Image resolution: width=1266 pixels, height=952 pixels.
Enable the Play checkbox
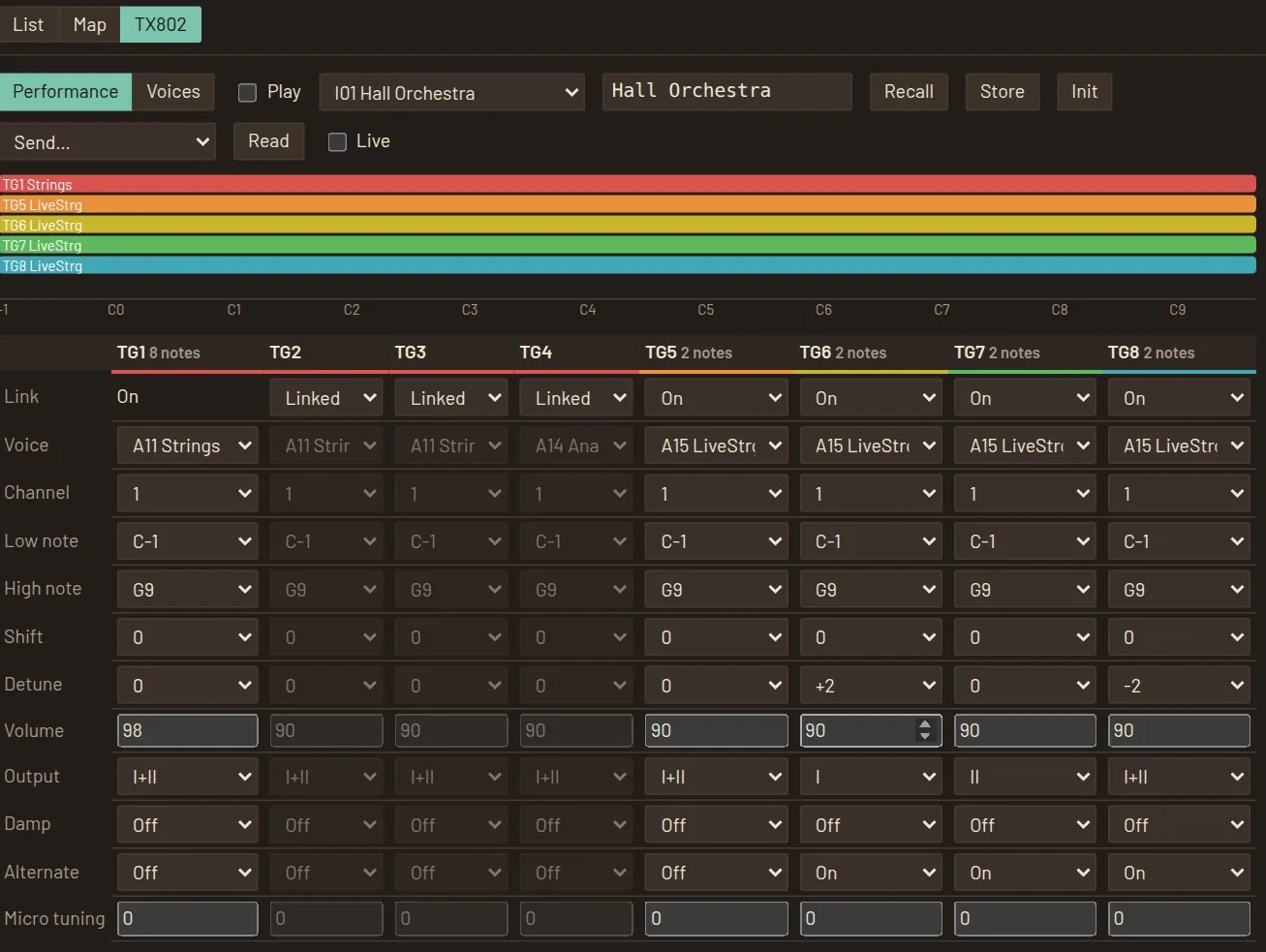[x=247, y=92]
